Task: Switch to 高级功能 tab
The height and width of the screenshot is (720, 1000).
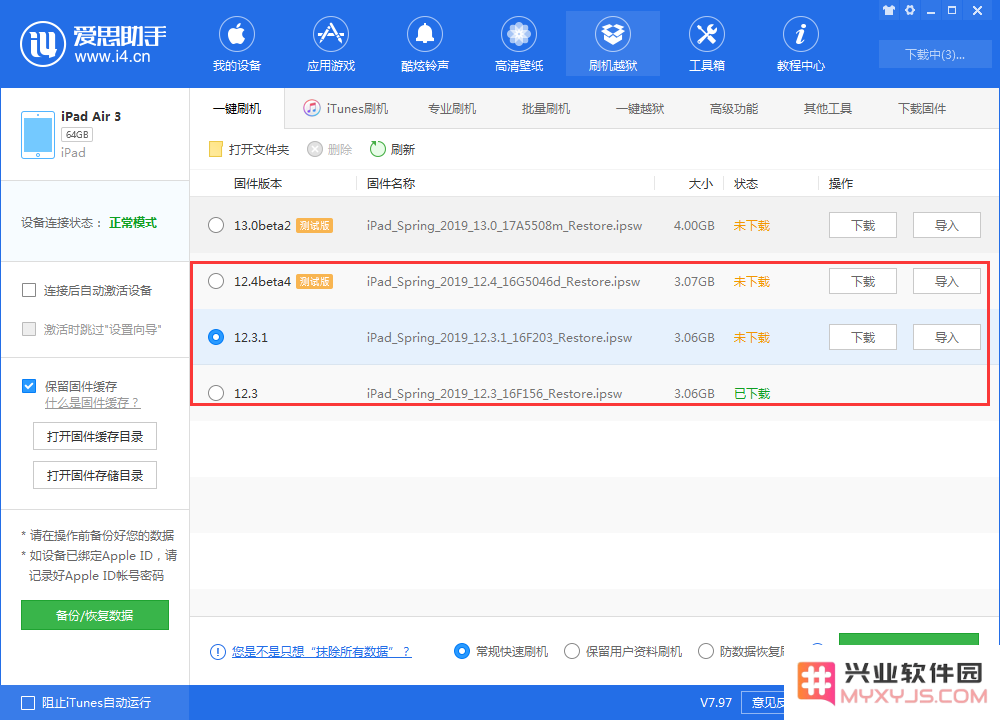Action: (733, 108)
